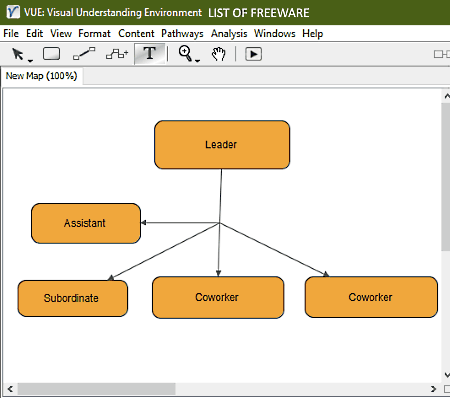
Task: Click the vertical scrollbar up arrow
Action: (447, 96)
